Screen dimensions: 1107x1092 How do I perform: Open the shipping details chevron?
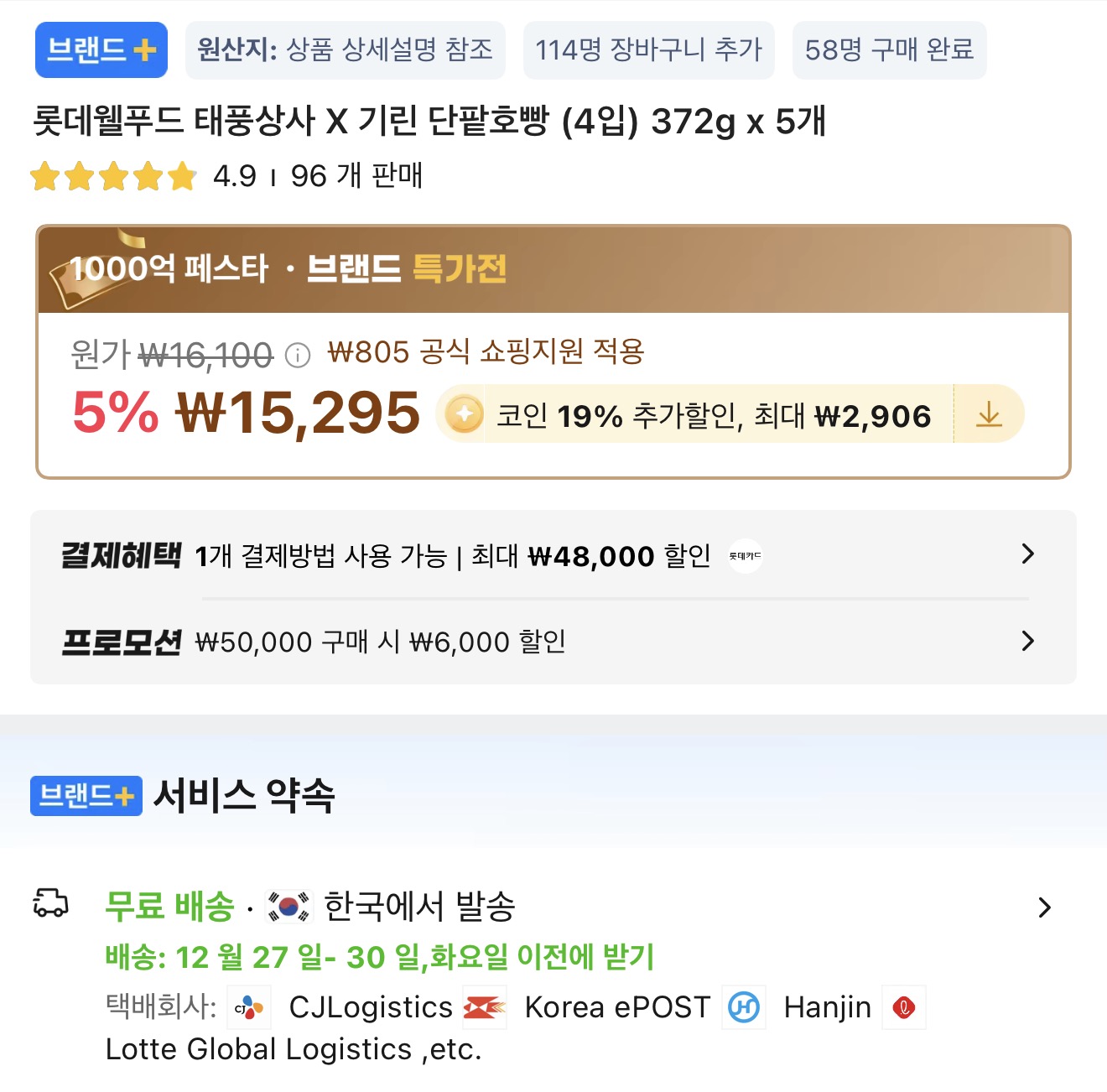(1044, 907)
